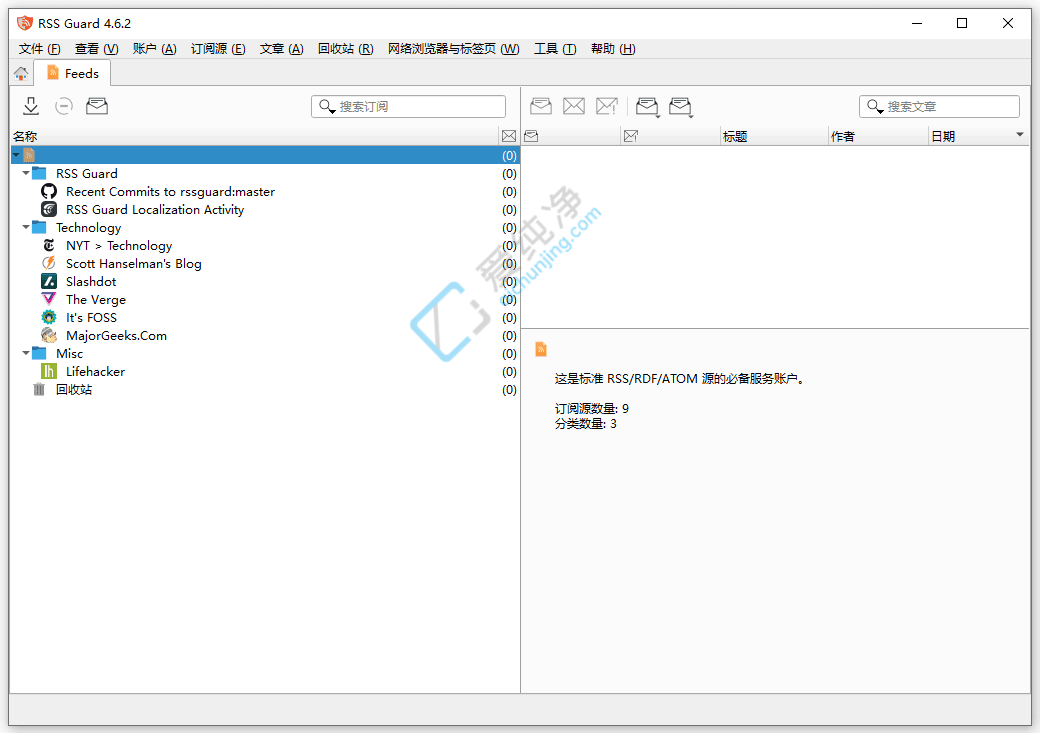Open the 帮助 (H) menu

pyautogui.click(x=613, y=49)
